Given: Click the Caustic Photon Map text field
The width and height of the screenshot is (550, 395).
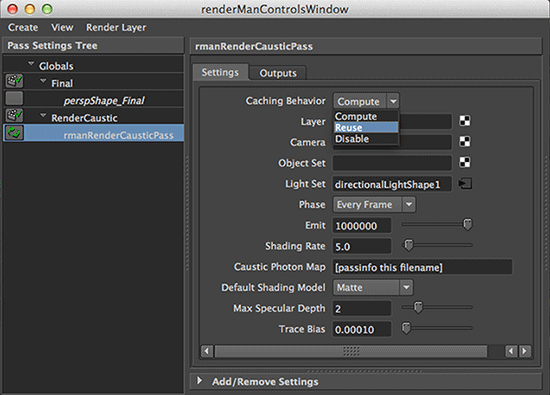Looking at the screenshot, I should [422, 267].
